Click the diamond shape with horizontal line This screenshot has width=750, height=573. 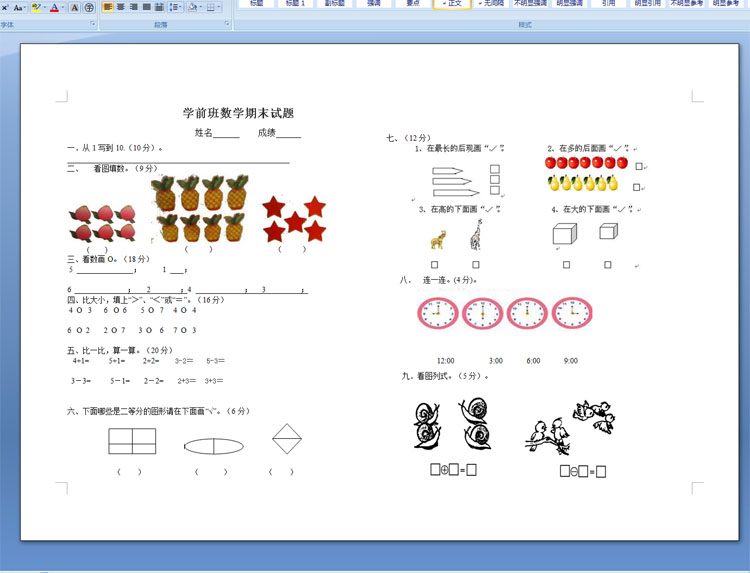pos(287,439)
